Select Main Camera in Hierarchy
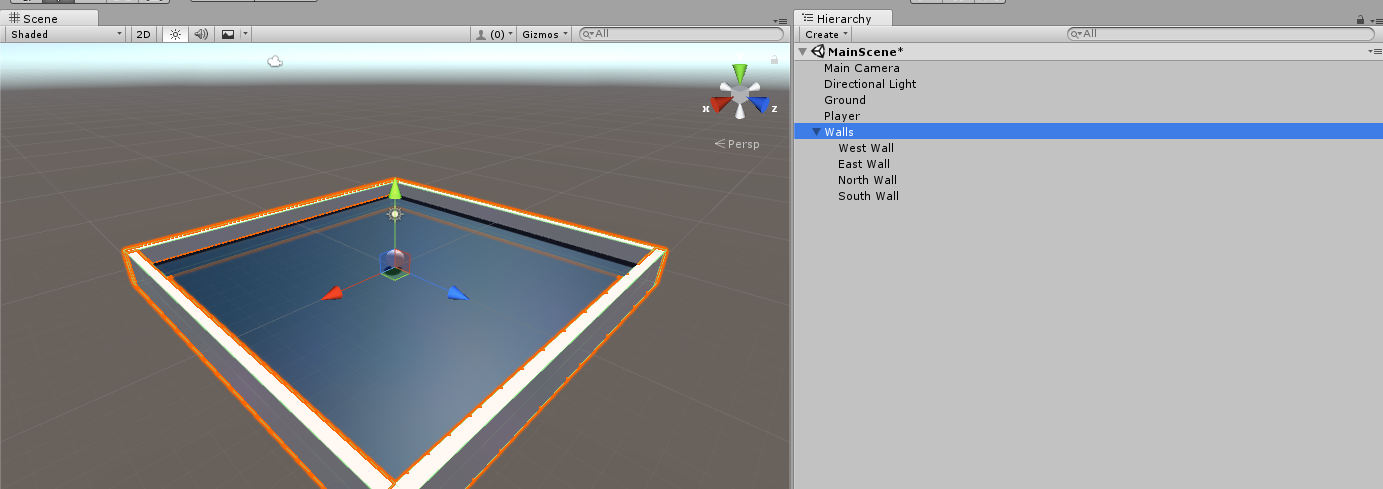This screenshot has width=1383, height=489. coord(861,68)
